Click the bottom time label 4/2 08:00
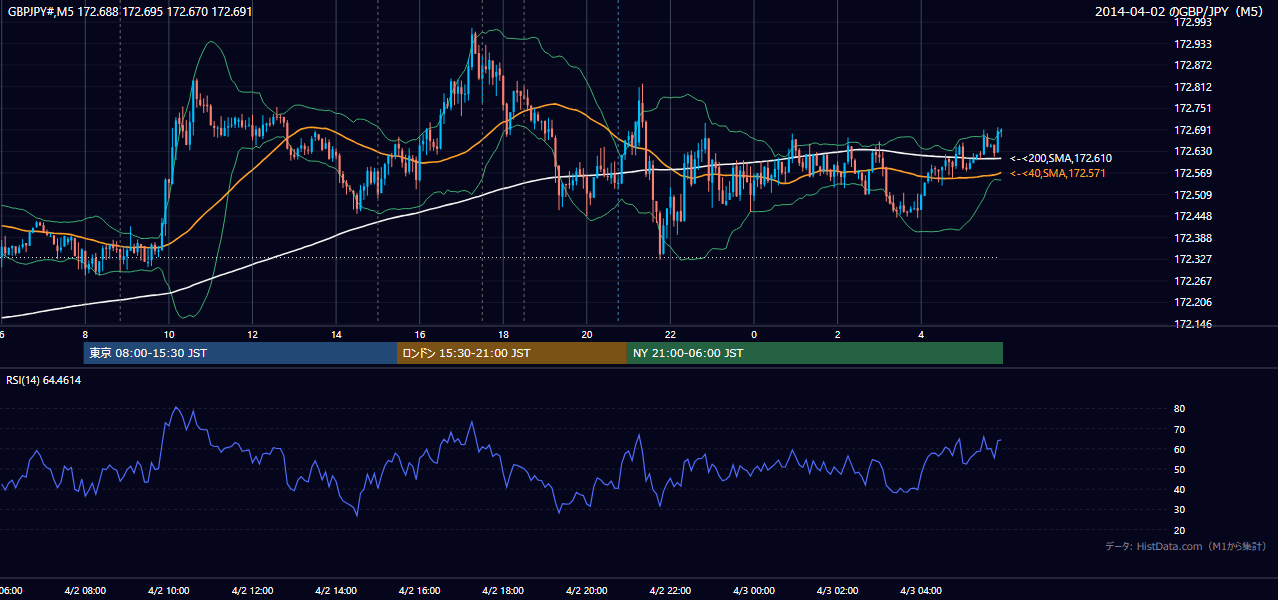The height and width of the screenshot is (600, 1278). click(x=85, y=590)
